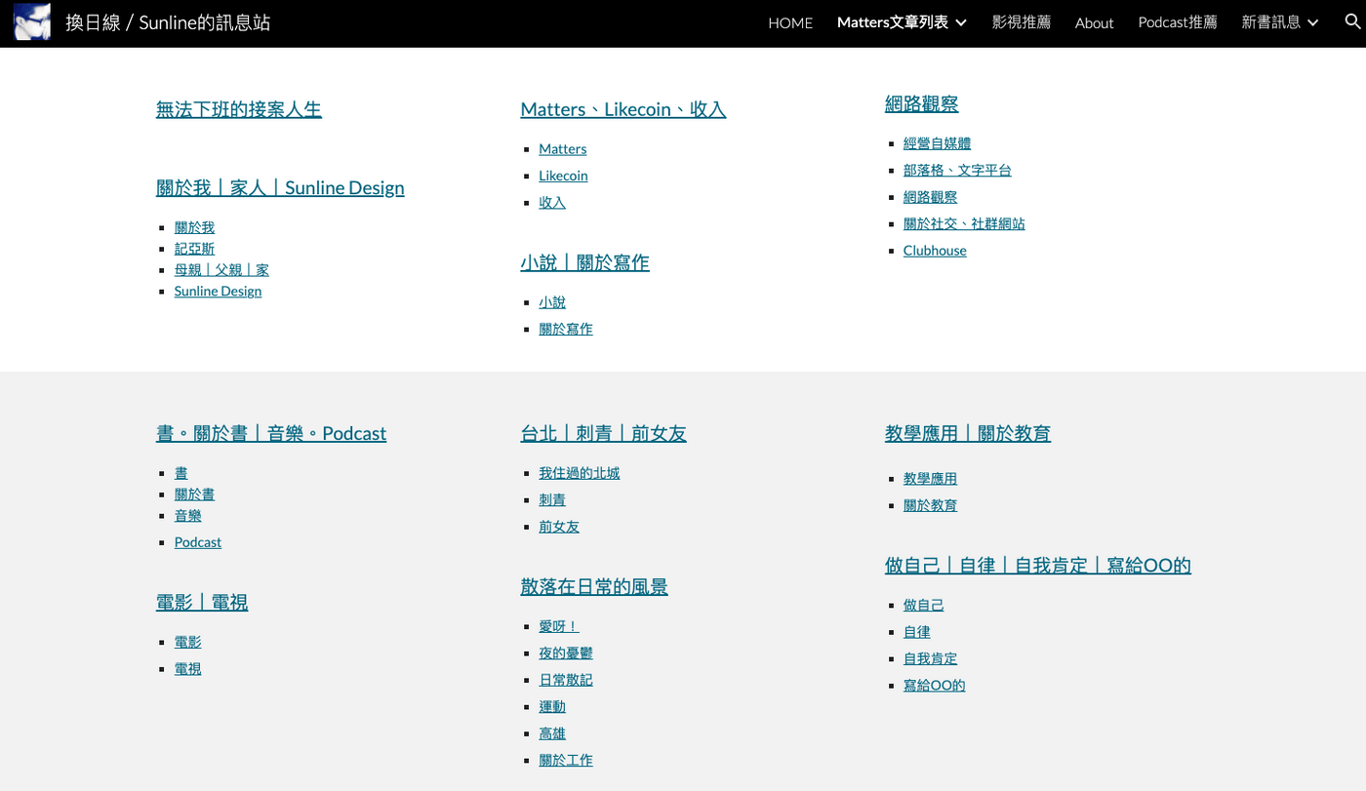1366x791 pixels.
Task: Open the 影視推薦 menu item
Action: pyautogui.click(x=1021, y=22)
